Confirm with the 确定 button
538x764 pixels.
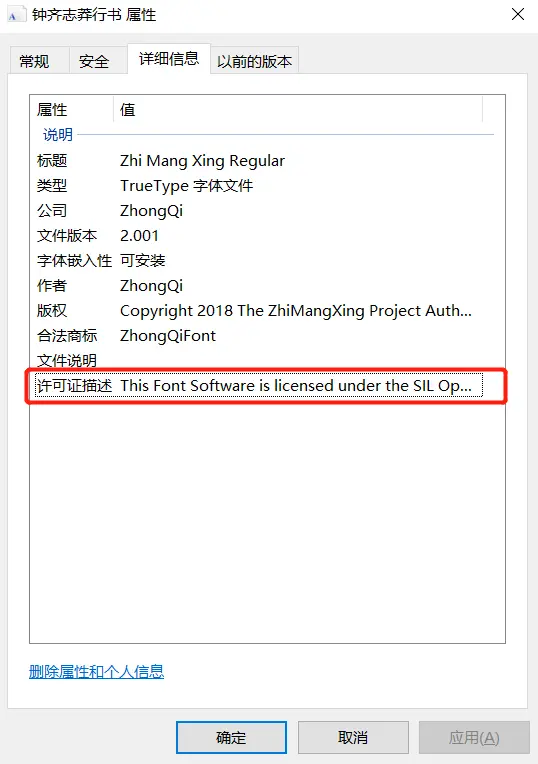point(231,738)
